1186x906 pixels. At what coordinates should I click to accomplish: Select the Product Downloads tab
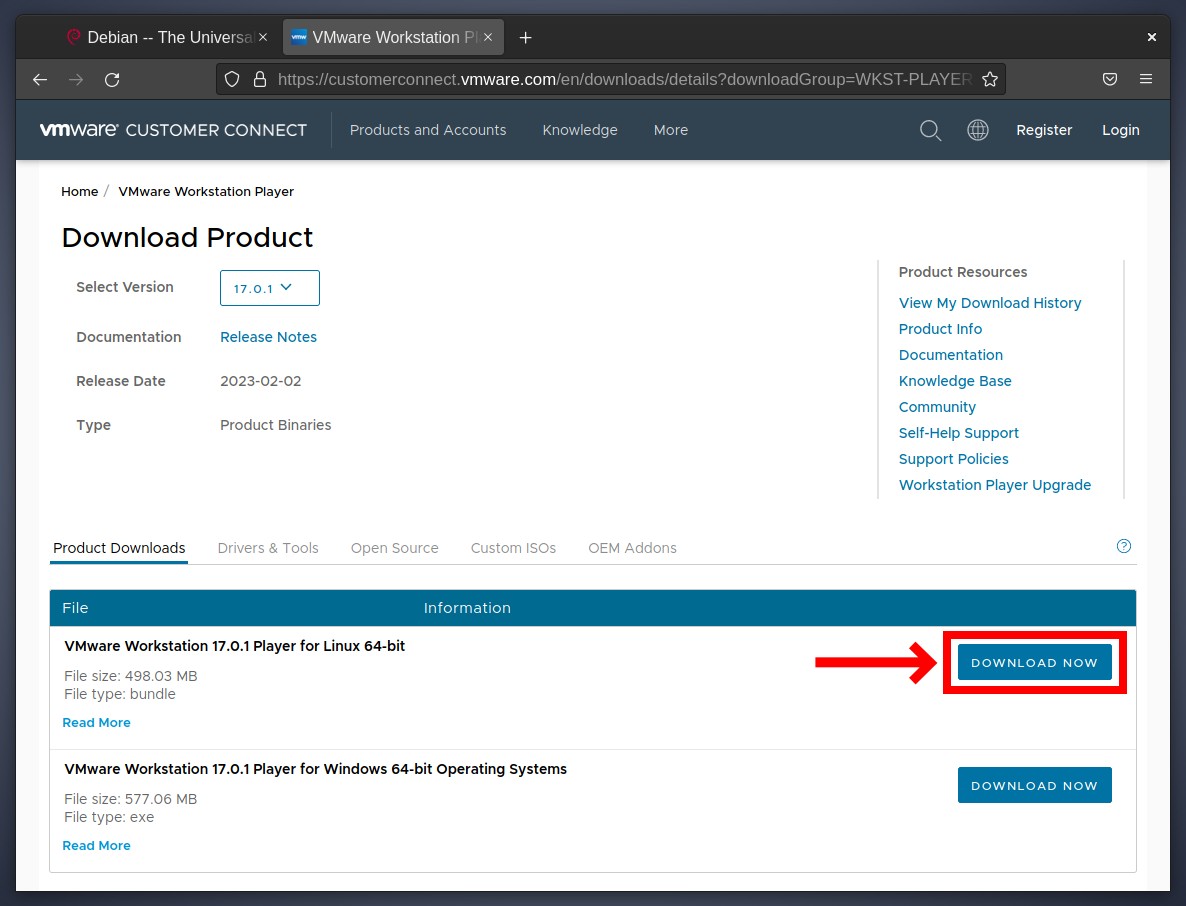point(119,548)
